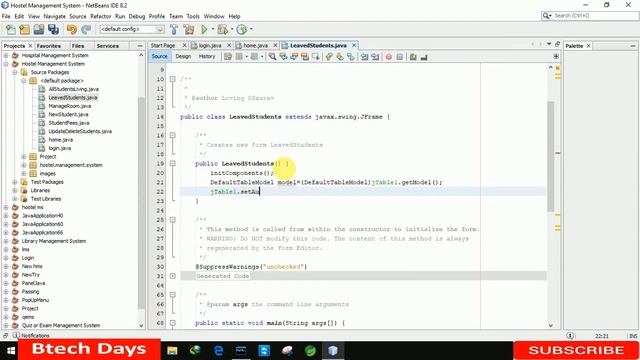Click Find Previous Occurrence editor icon
The height and width of the screenshot is (360, 640).
pos(283,57)
